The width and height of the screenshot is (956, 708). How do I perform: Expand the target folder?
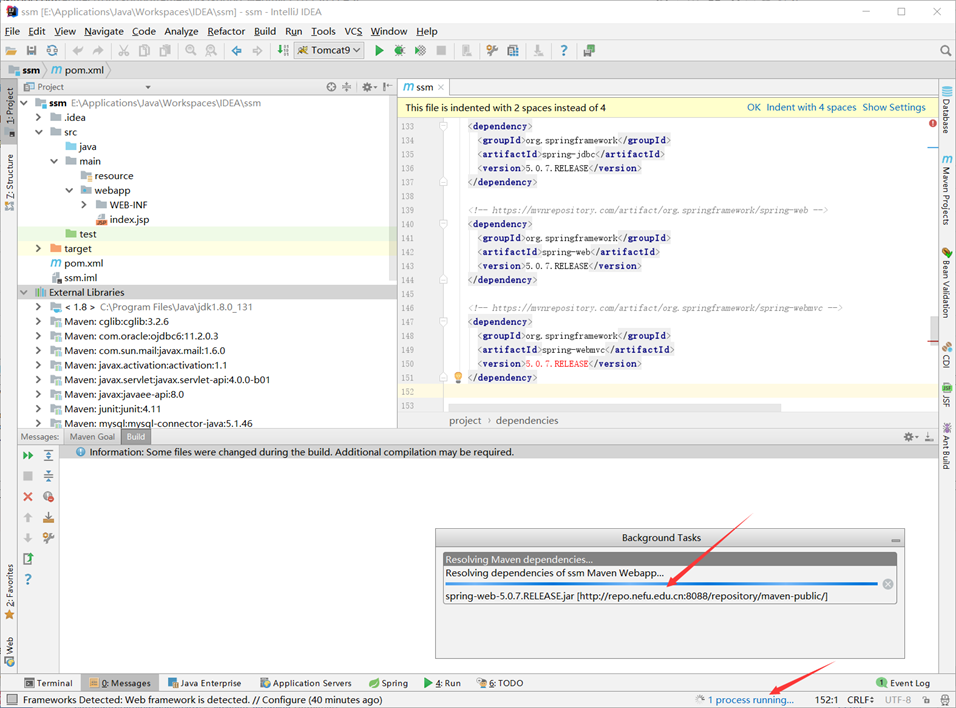click(x=38, y=248)
